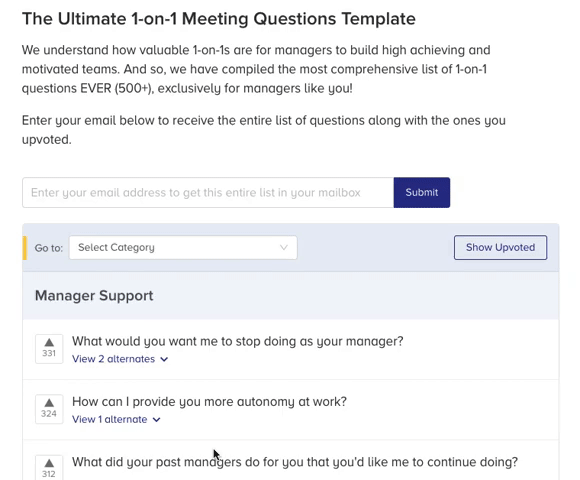
Task: Toggle the Show Upvoted filter
Action: click(x=500, y=247)
